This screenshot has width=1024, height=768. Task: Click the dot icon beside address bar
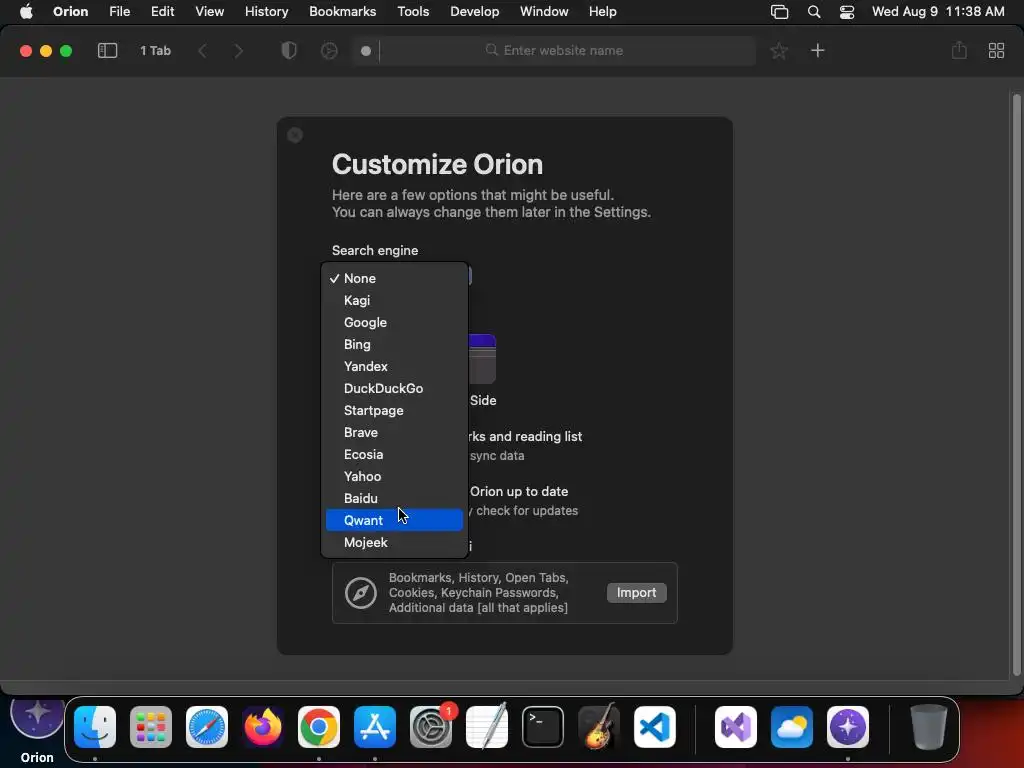pyautogui.click(x=366, y=51)
